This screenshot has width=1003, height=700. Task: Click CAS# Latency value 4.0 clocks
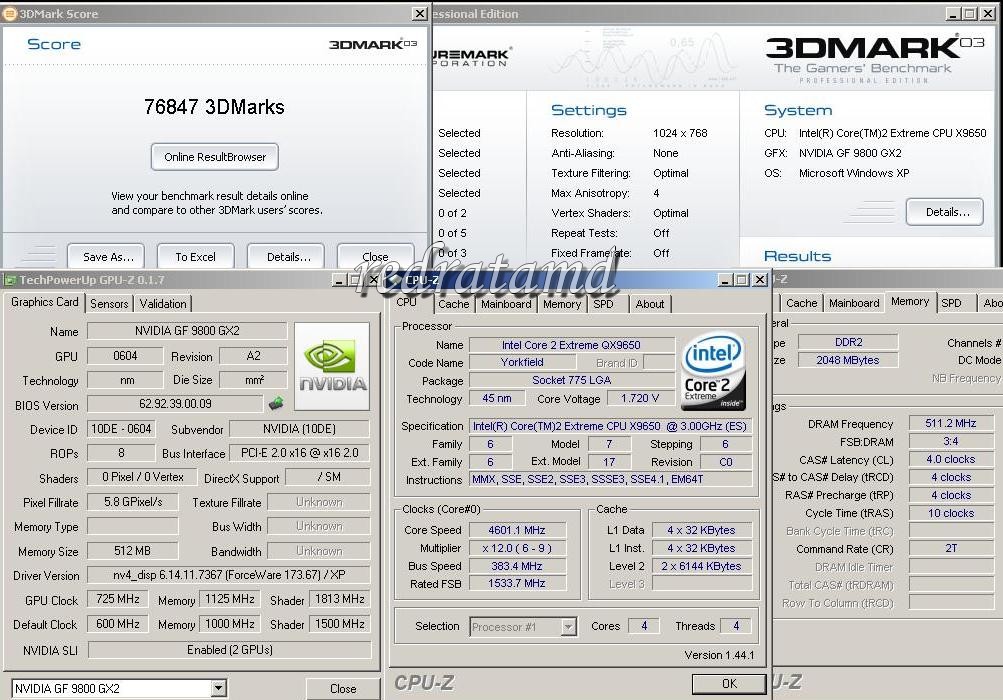(951, 459)
